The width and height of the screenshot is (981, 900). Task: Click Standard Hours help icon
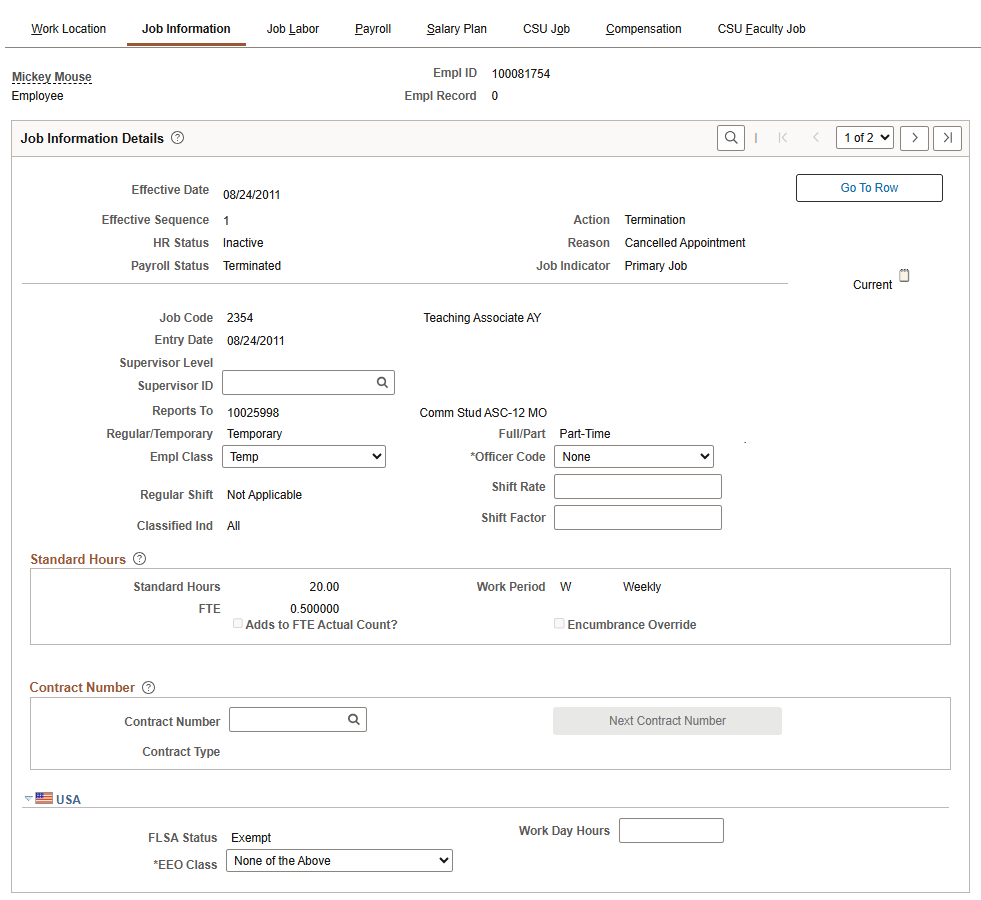[140, 559]
